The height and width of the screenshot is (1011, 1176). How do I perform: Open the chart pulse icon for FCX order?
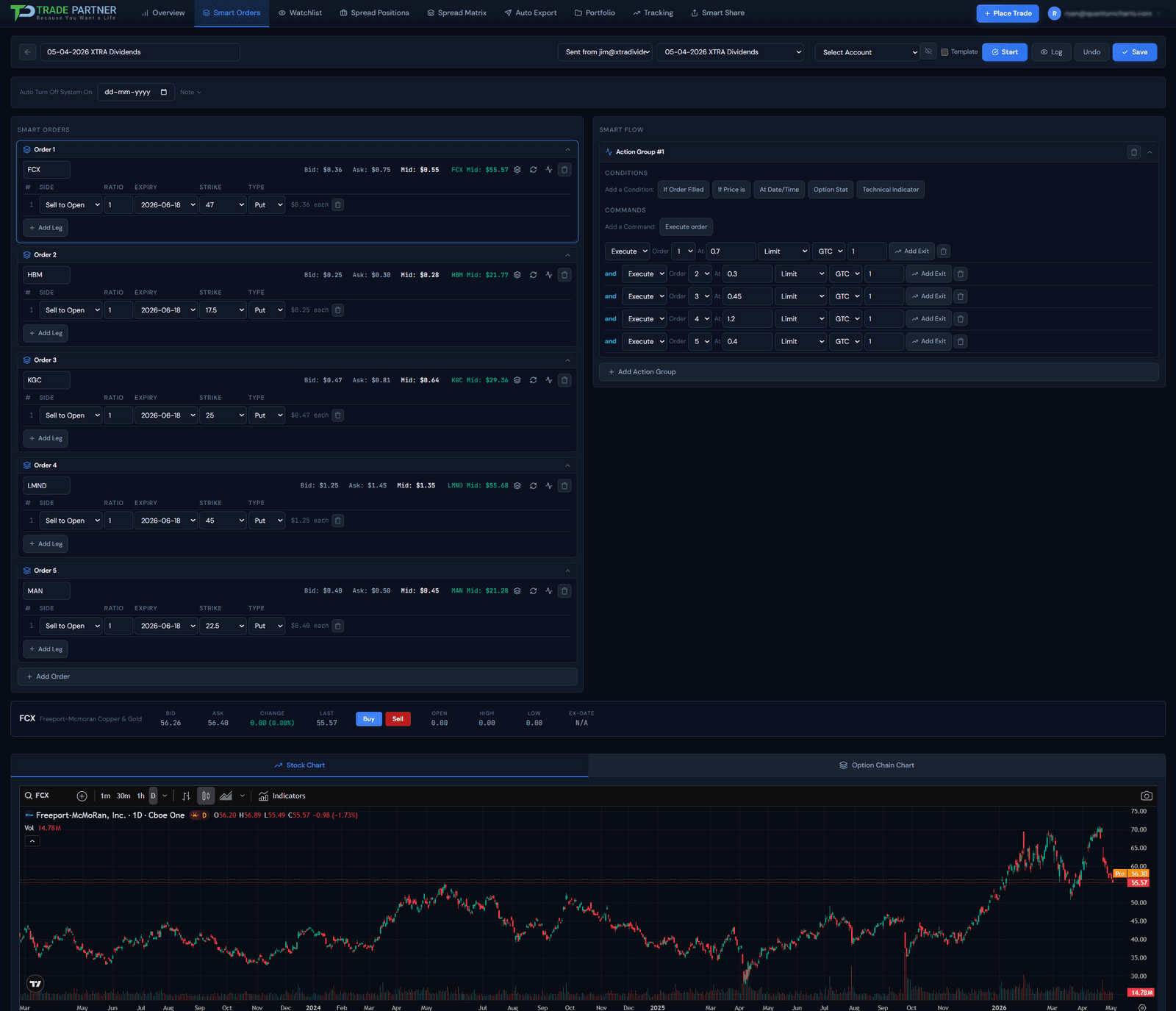click(x=549, y=170)
